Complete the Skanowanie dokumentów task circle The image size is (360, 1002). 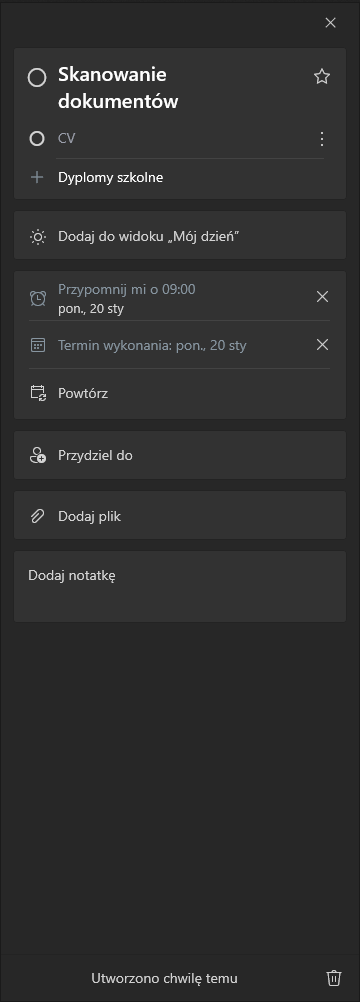point(37,78)
